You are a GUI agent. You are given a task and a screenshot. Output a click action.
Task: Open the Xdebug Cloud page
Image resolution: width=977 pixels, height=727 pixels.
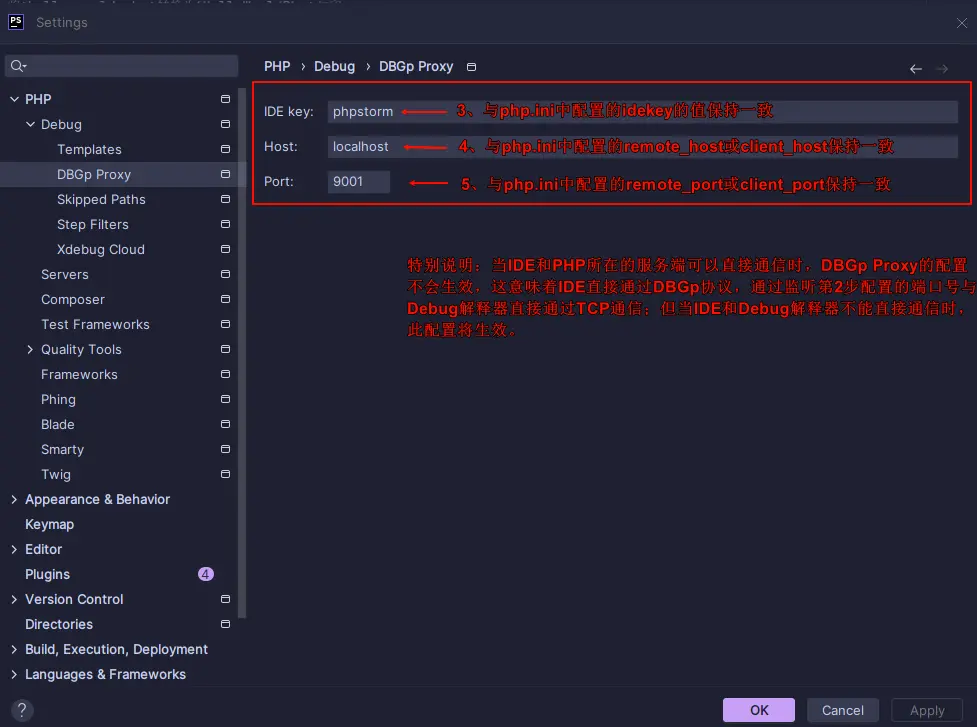(100, 249)
